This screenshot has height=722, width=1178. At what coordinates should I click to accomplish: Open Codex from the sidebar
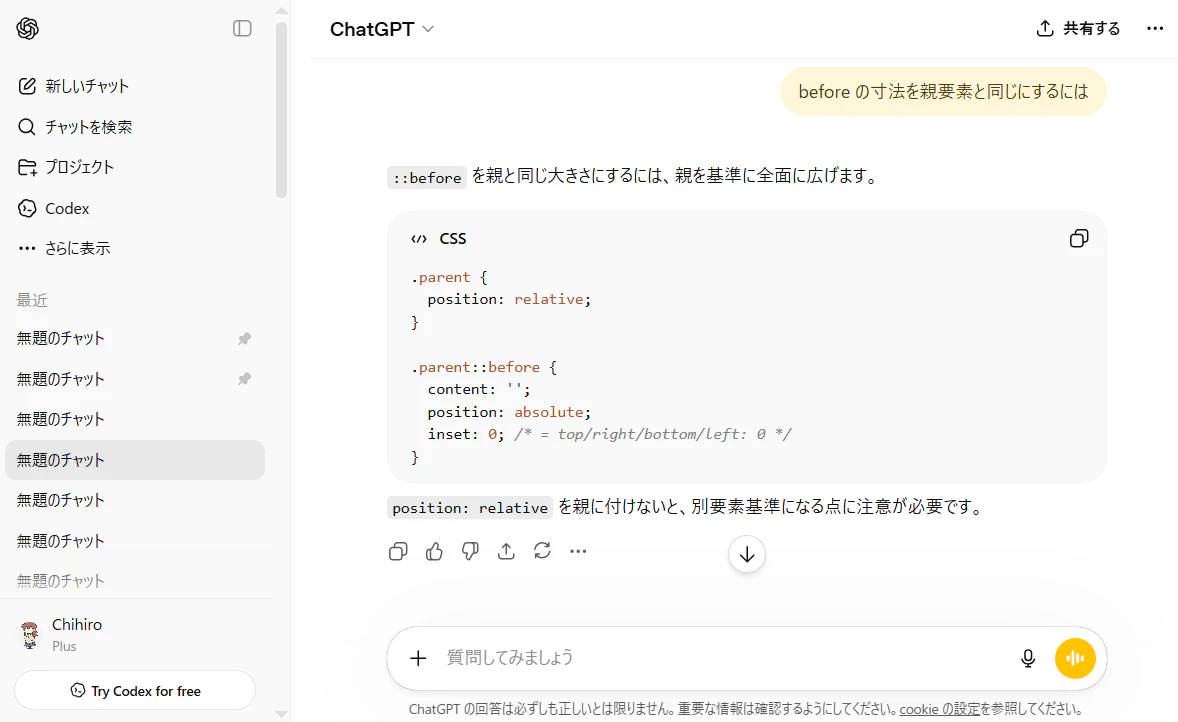pyautogui.click(x=135, y=208)
